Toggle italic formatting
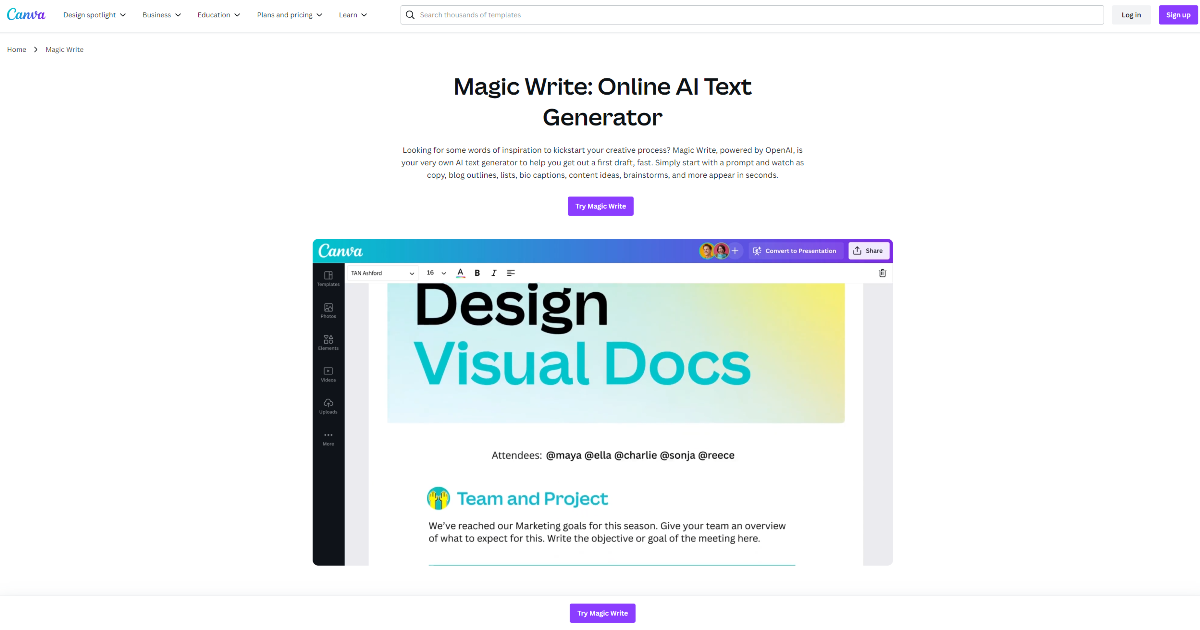 point(493,272)
